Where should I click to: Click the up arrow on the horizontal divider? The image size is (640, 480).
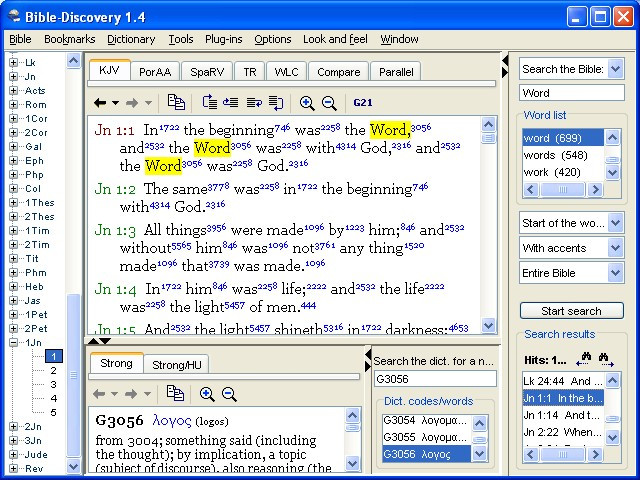tap(93, 341)
